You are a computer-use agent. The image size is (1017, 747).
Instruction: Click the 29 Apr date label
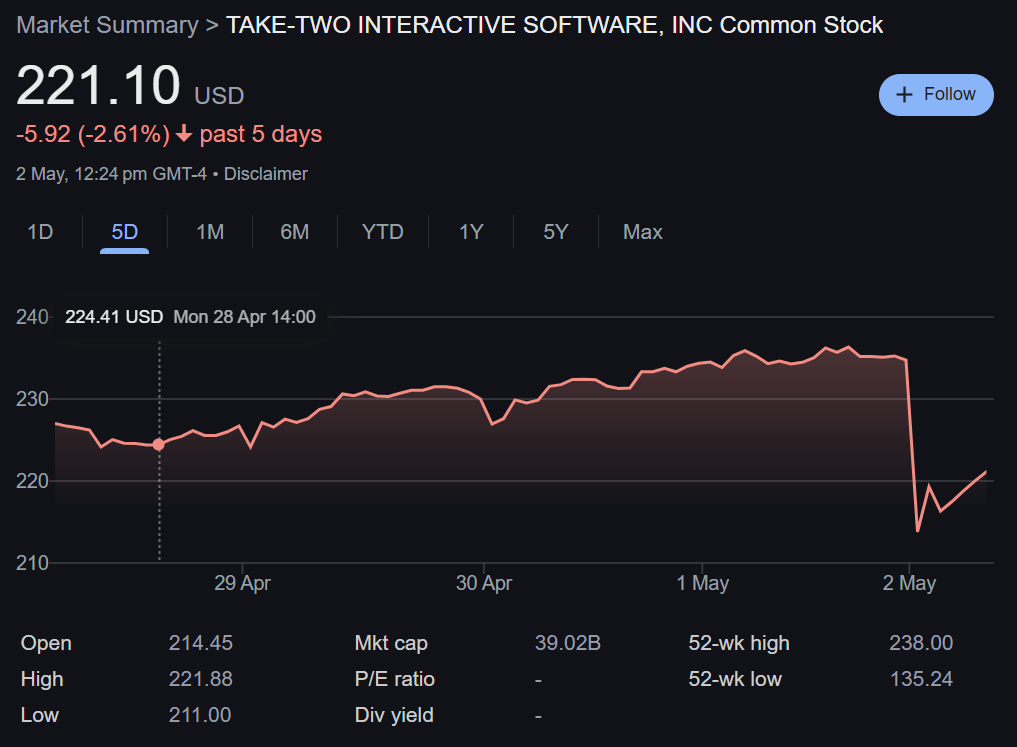(x=242, y=583)
